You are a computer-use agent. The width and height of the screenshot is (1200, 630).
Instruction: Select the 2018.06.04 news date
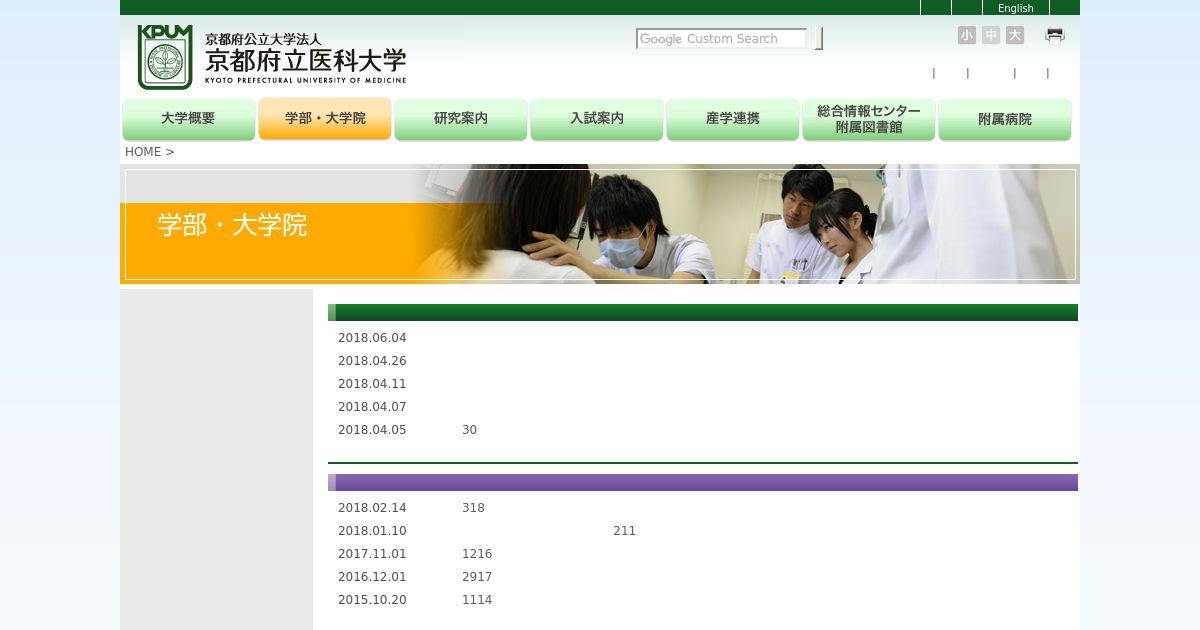[372, 338]
